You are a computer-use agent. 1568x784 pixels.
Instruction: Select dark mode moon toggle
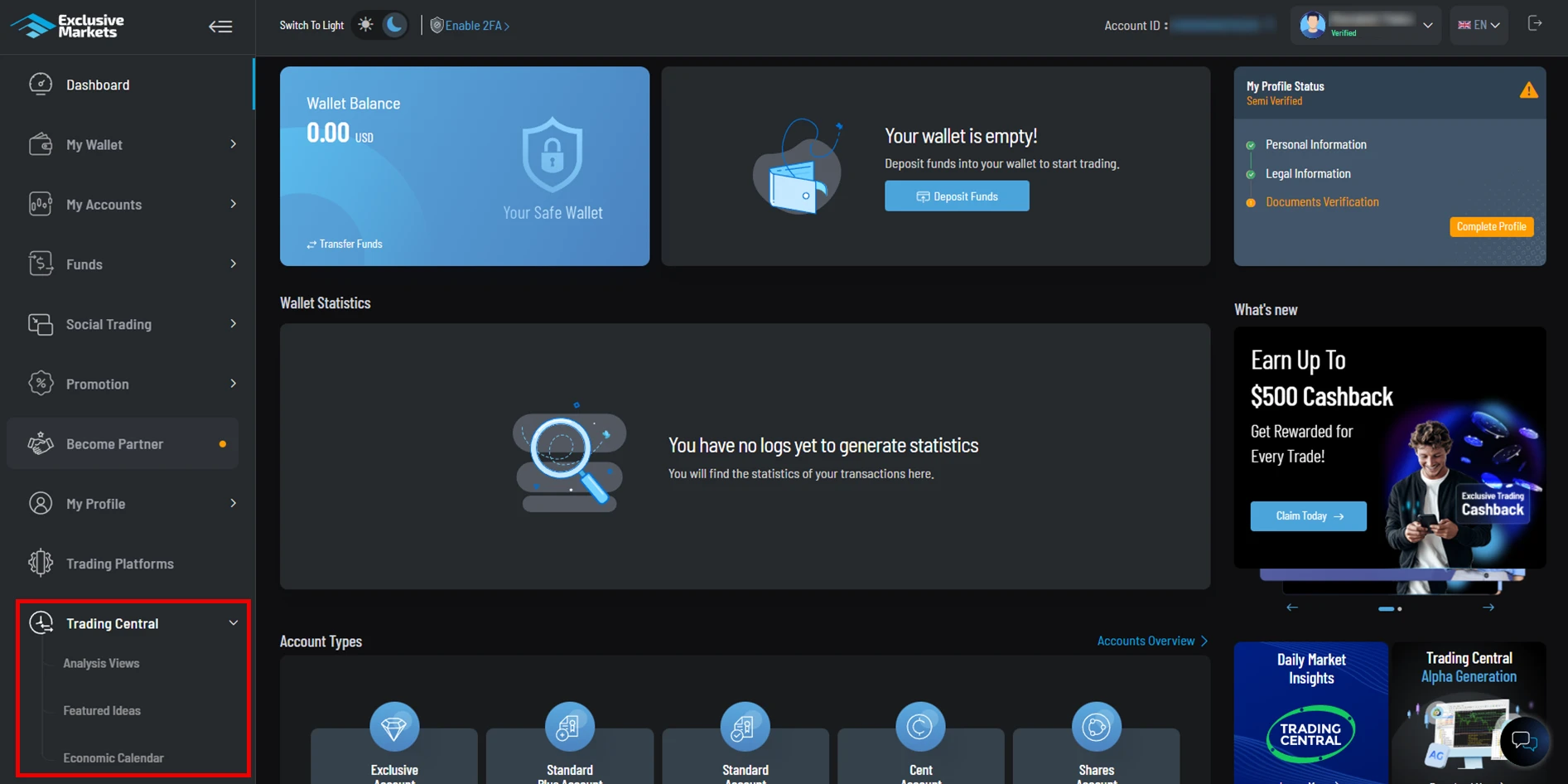[x=395, y=25]
